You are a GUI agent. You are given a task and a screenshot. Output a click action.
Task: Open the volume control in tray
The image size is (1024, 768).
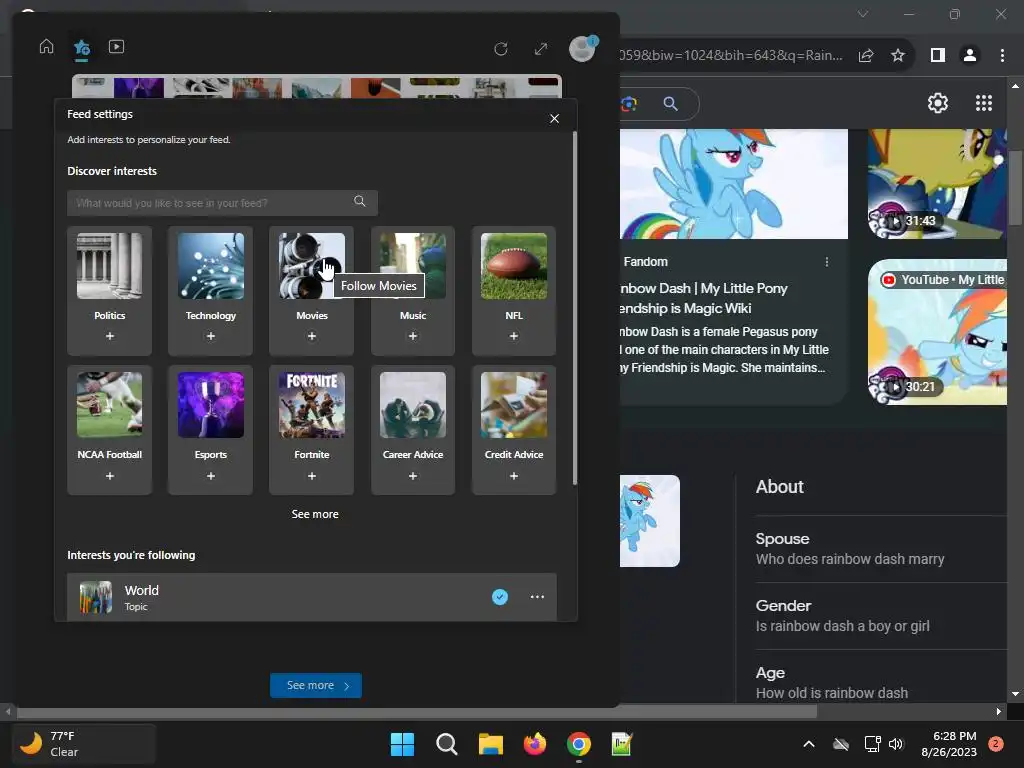[x=896, y=744]
